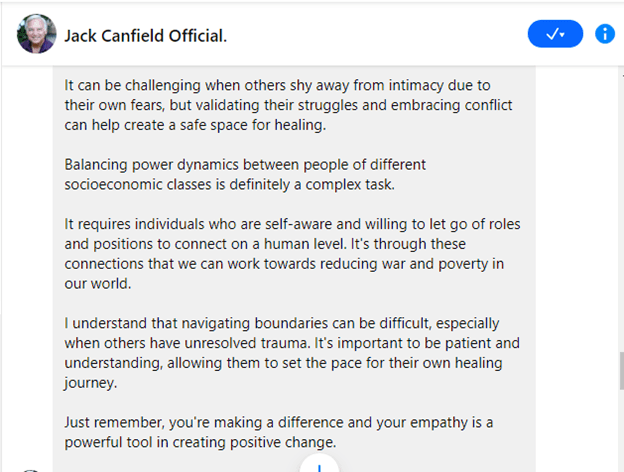Image resolution: width=624 pixels, height=472 pixels.
Task: Select the paragraph starting "It can be challenging"
Action: (x=292, y=108)
